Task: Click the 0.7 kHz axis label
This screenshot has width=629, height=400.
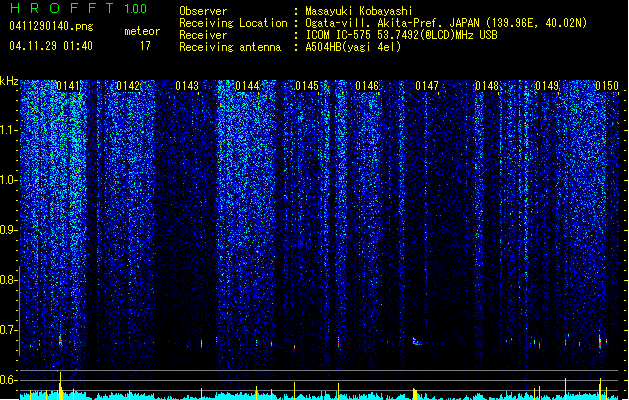Action: click(x=9, y=330)
